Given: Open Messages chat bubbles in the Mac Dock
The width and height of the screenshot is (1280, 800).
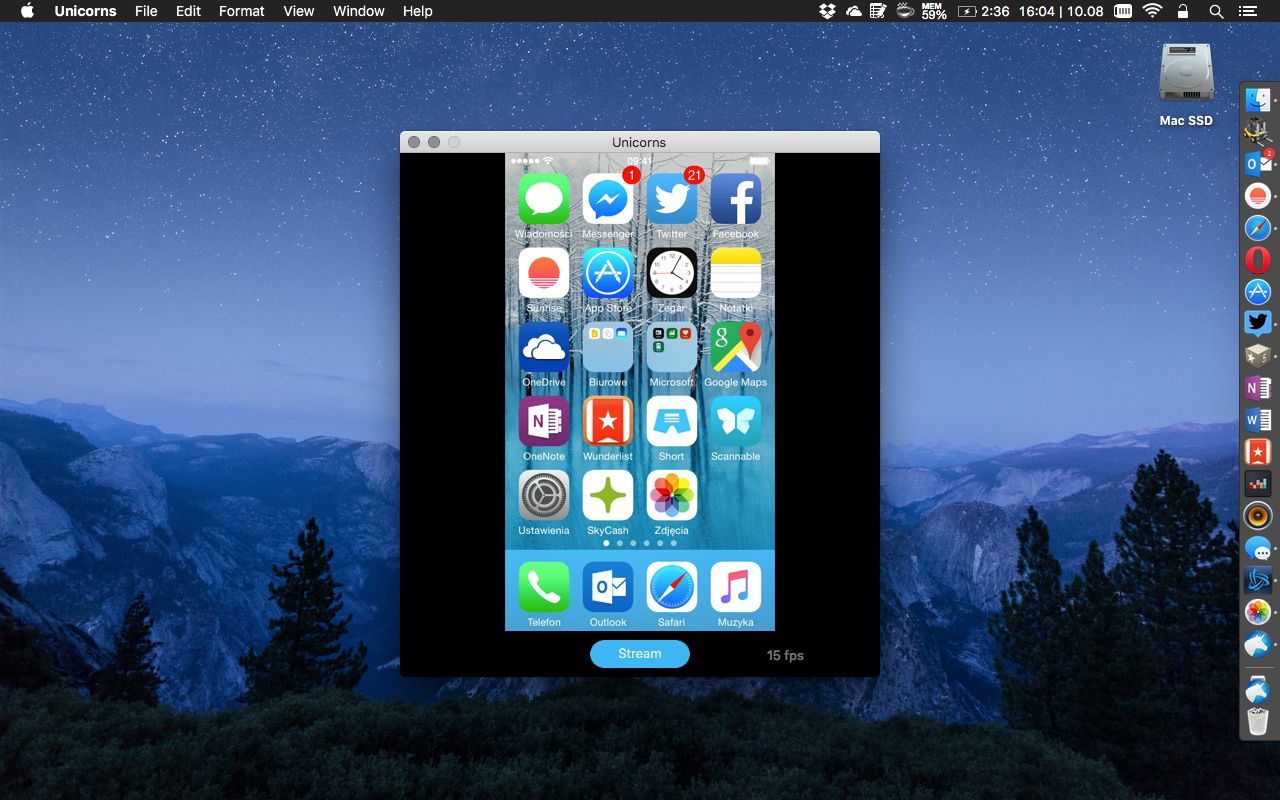Looking at the screenshot, I should [x=1257, y=547].
